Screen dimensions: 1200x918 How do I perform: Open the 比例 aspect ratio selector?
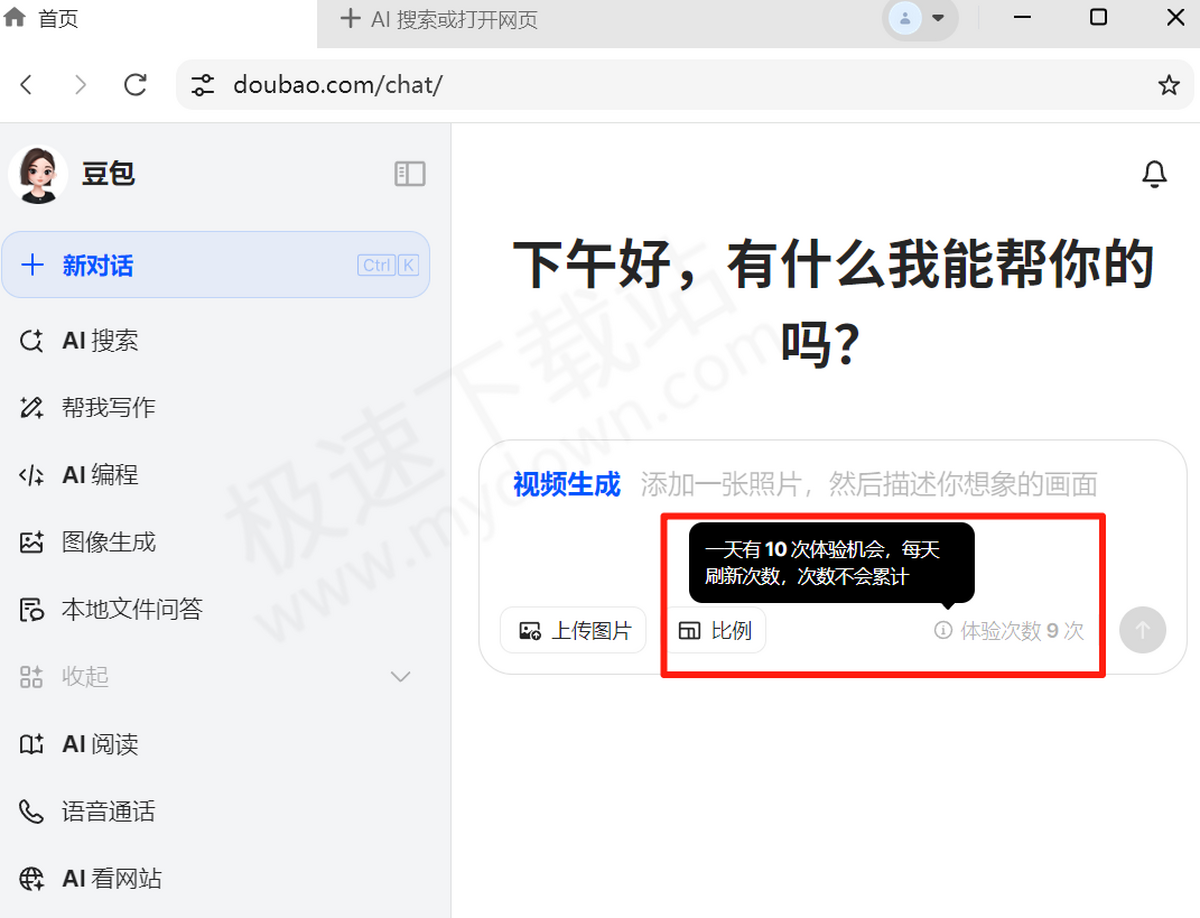pos(715,630)
